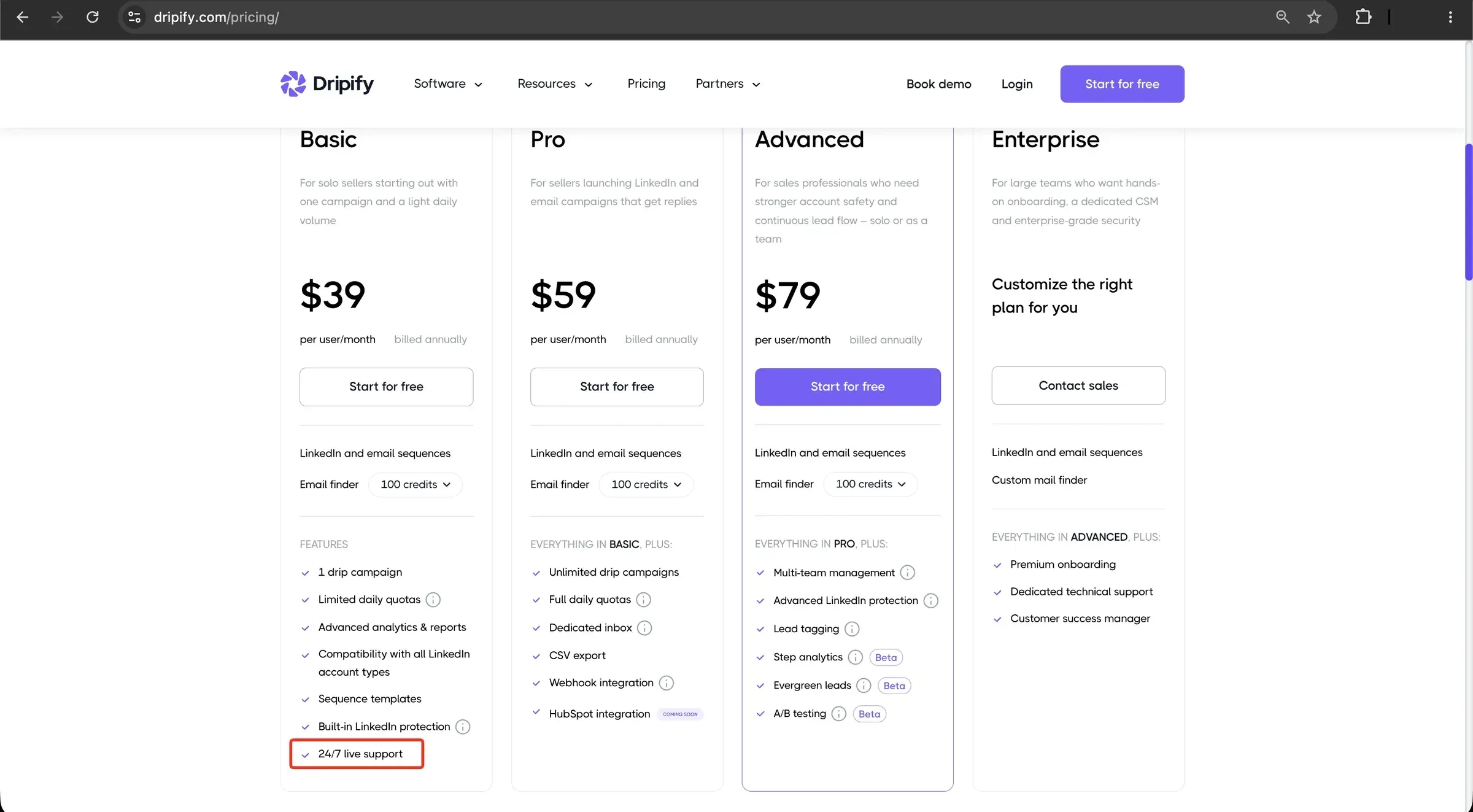Show info for Evergreen leads
This screenshot has width=1473, height=812.
coord(864,686)
